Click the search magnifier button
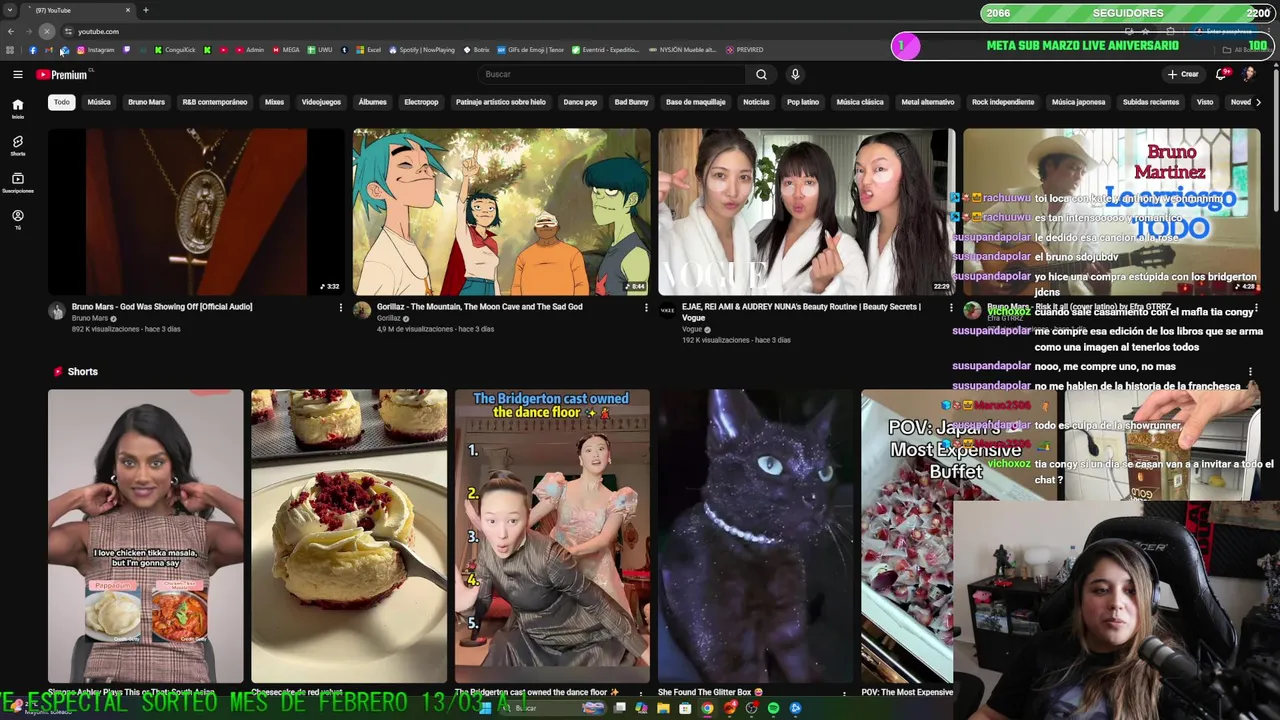This screenshot has height=720, width=1280. (761, 74)
